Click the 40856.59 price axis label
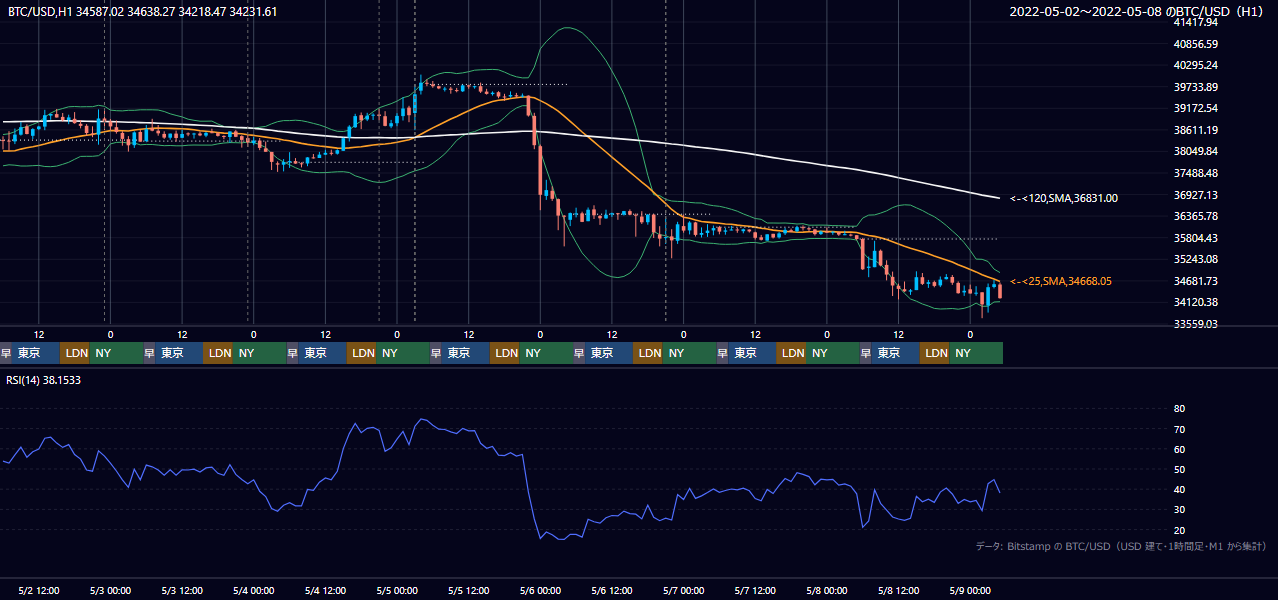Image resolution: width=1278 pixels, height=600 pixels. [x=1195, y=44]
